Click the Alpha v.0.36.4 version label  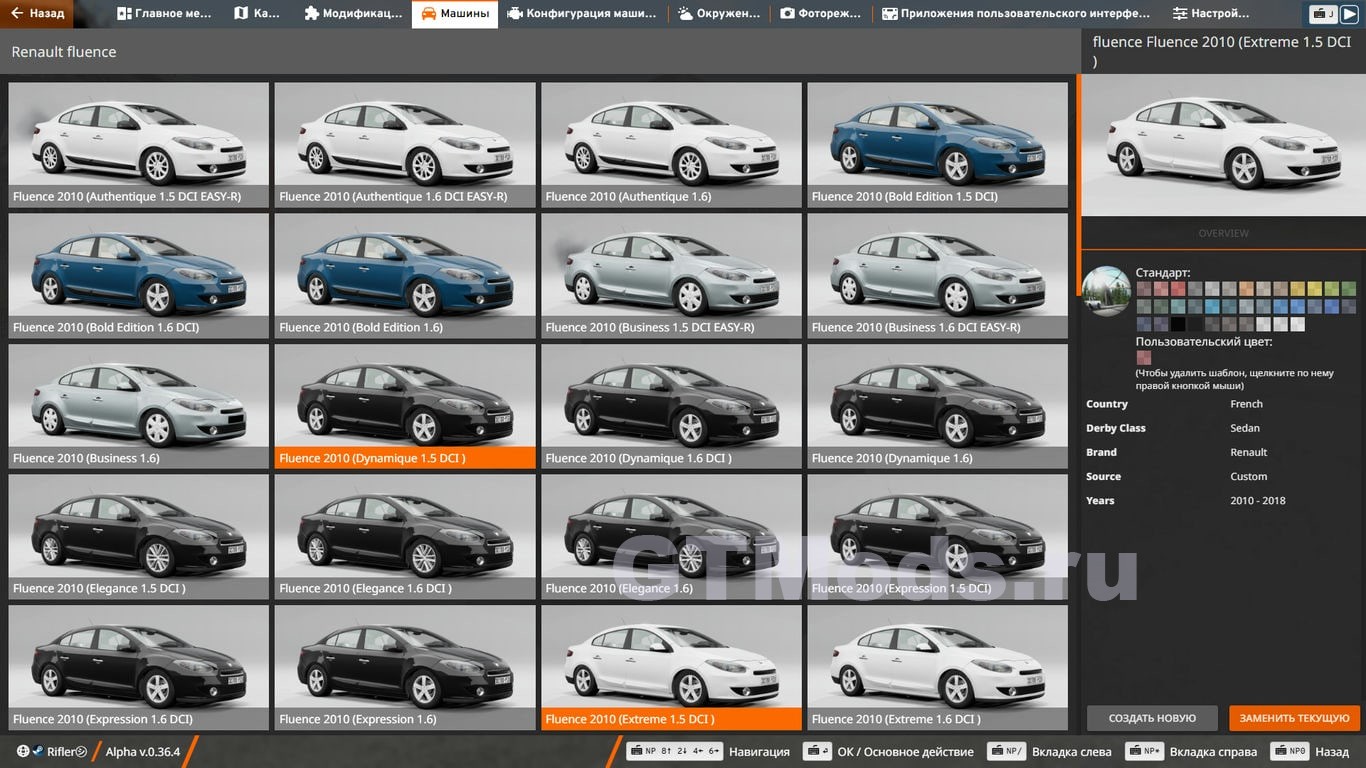(x=143, y=752)
